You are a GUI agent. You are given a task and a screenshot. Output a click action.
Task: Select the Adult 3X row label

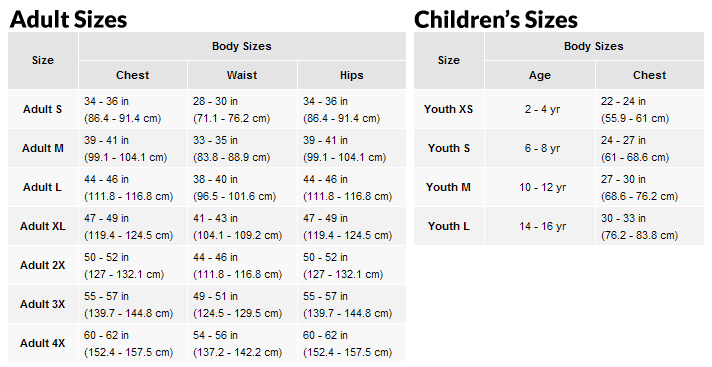(43, 305)
